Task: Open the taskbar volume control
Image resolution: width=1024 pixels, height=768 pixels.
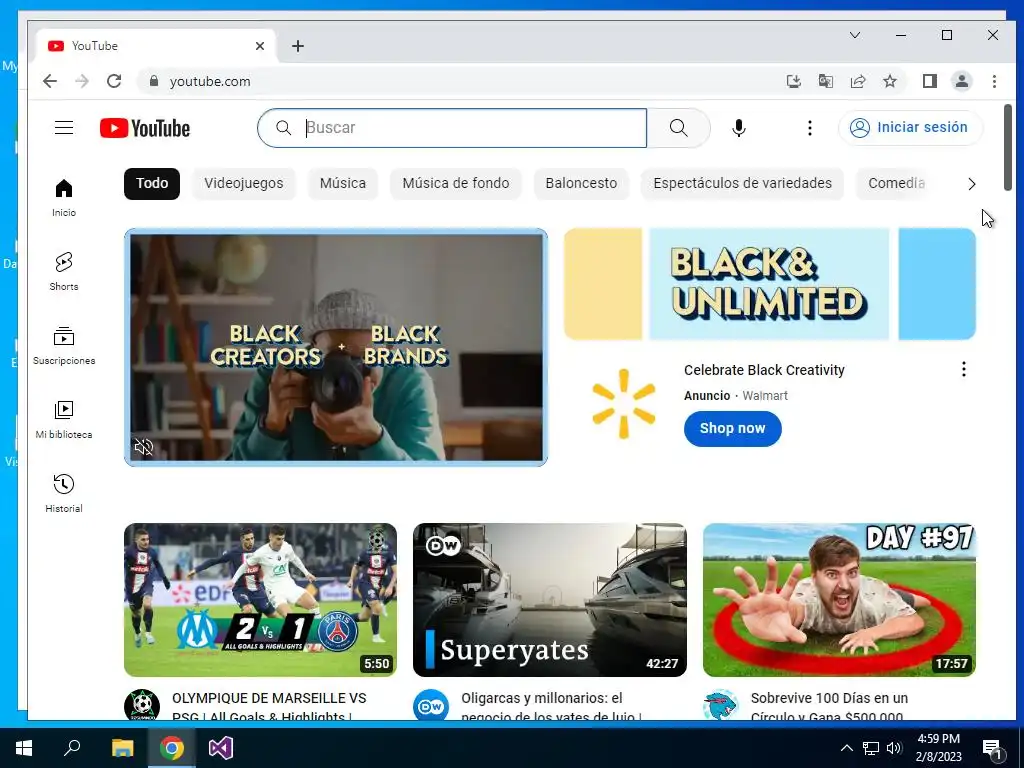Action: [x=894, y=748]
